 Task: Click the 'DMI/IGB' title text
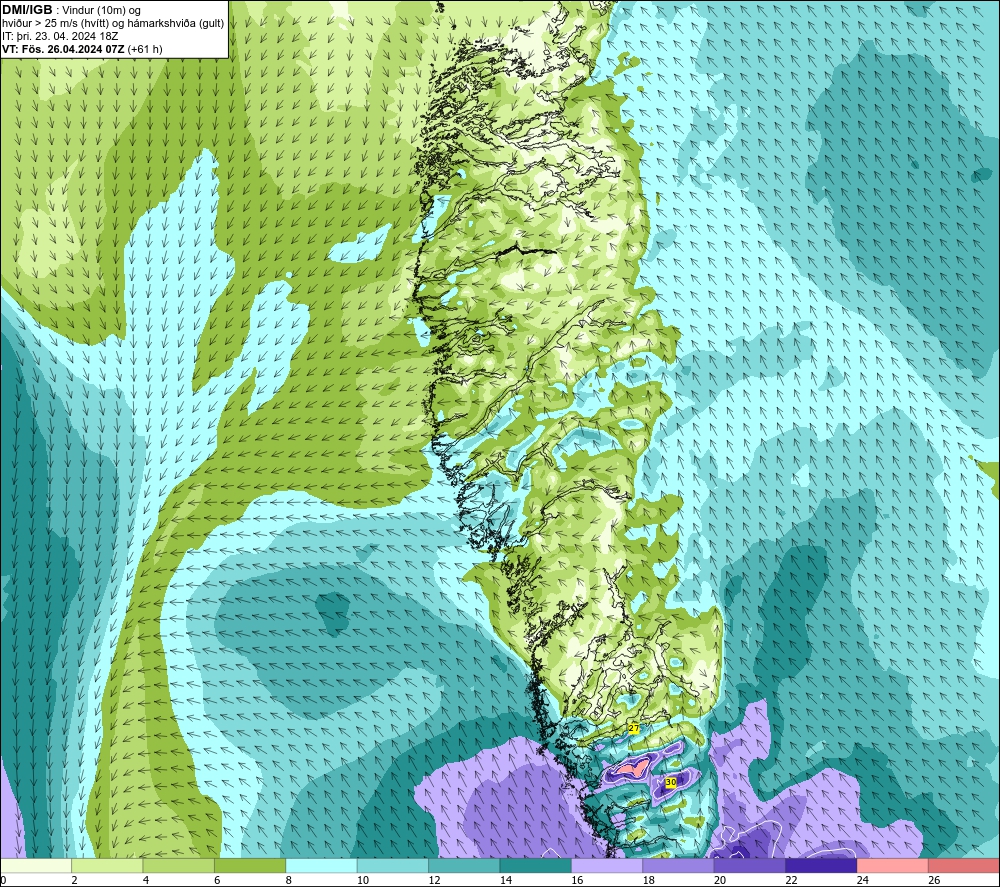coord(27,10)
